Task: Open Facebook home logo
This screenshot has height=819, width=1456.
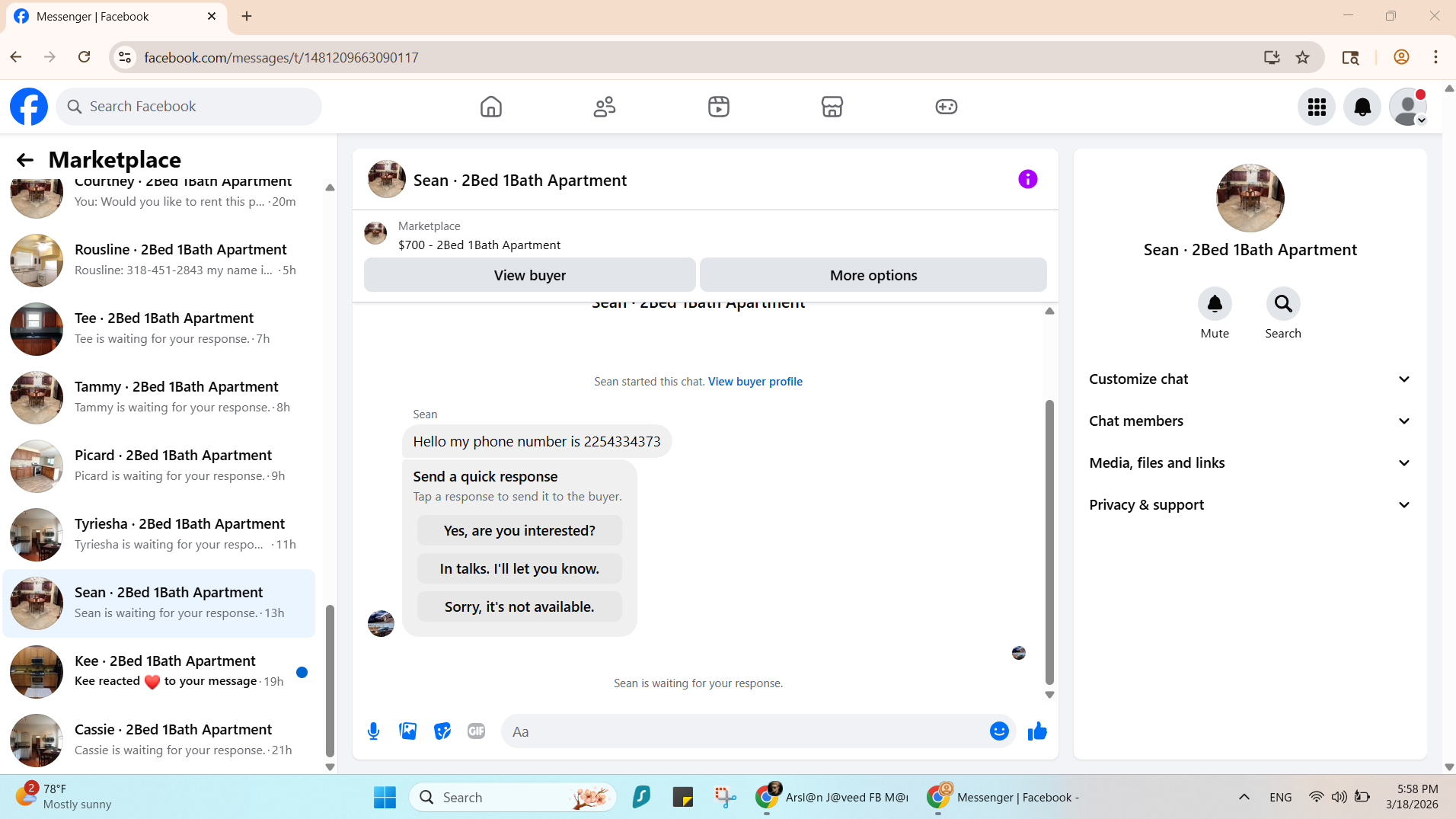Action: 29,107
